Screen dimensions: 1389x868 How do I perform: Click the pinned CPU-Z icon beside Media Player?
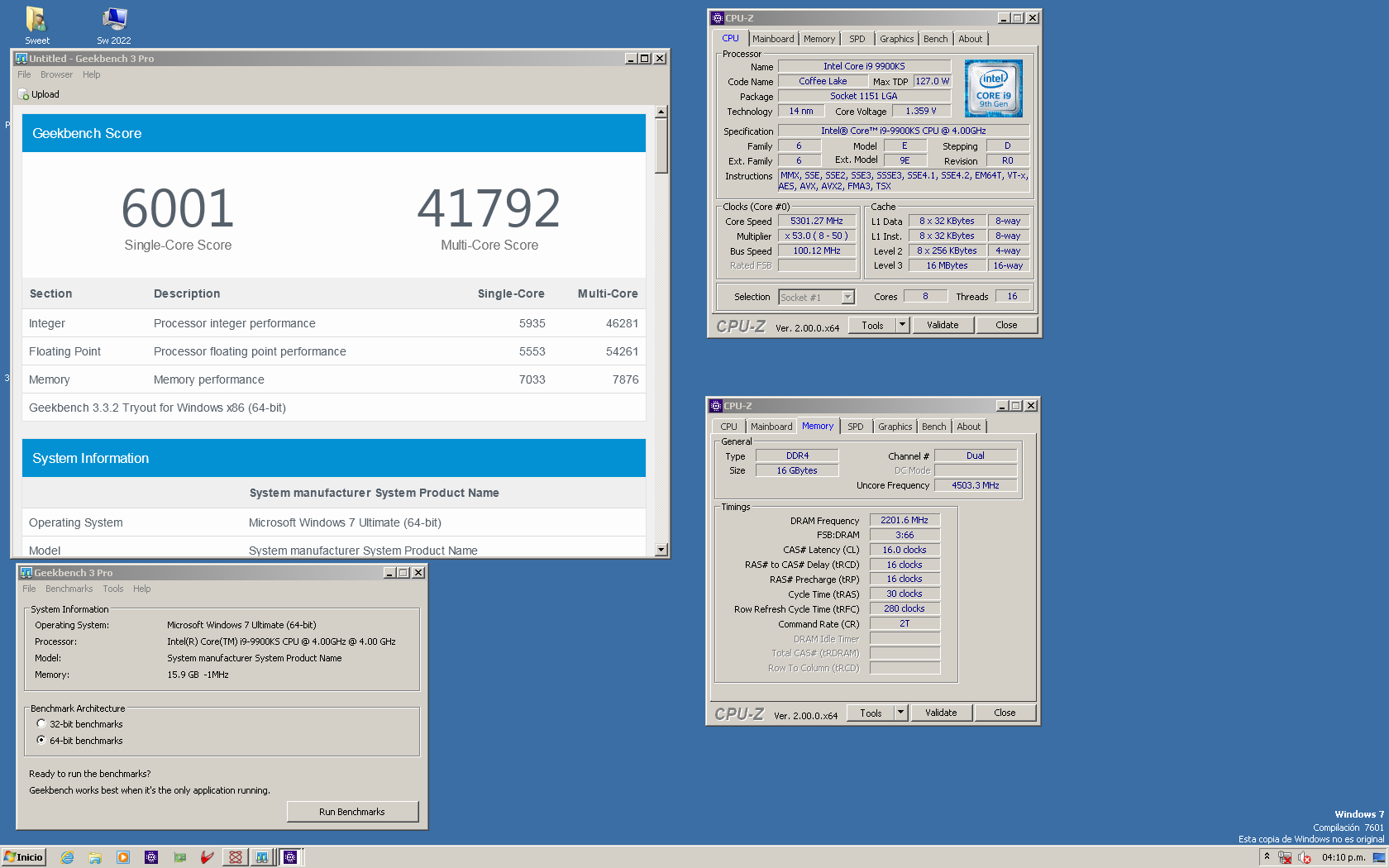click(x=151, y=857)
